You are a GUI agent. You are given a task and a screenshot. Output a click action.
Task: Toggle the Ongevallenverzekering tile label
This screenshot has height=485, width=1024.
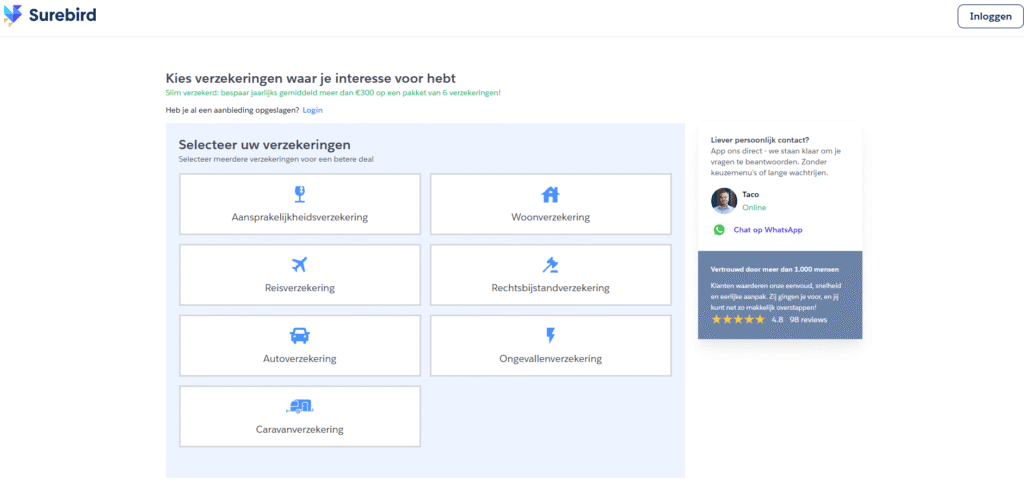(x=550, y=359)
